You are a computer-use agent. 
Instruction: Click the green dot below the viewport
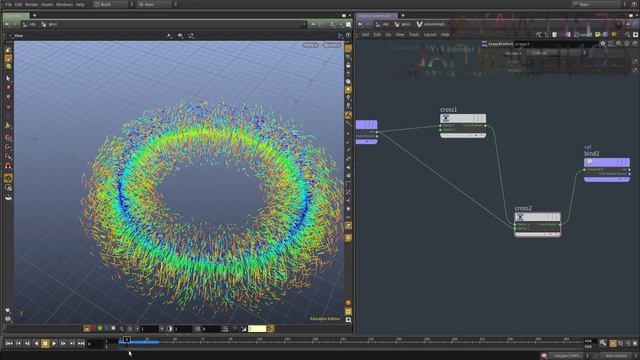point(100,329)
